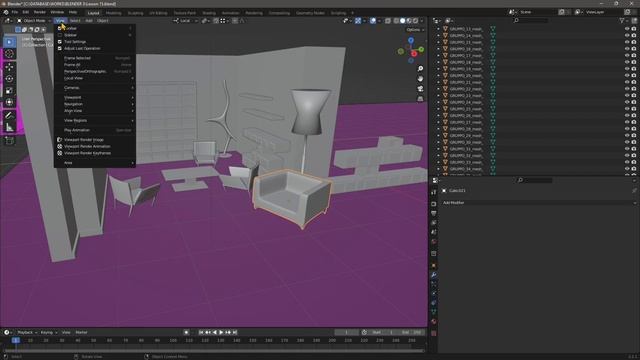Switch perspective/orthographic grid icon

420,99
